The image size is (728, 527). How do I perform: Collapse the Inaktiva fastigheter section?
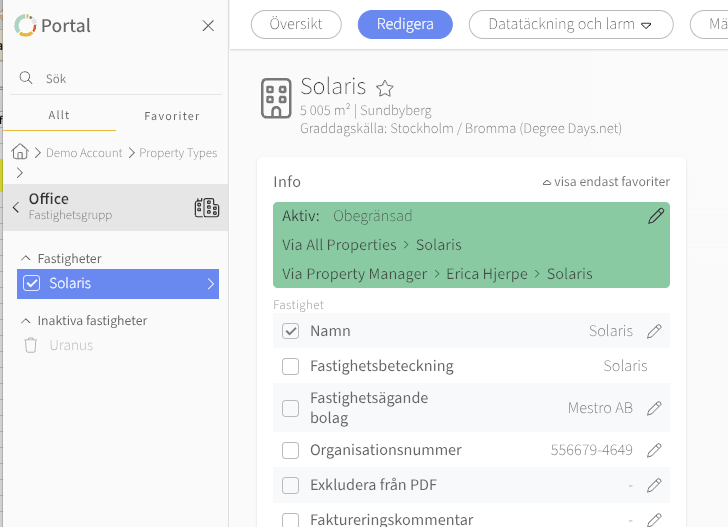(x=26, y=321)
